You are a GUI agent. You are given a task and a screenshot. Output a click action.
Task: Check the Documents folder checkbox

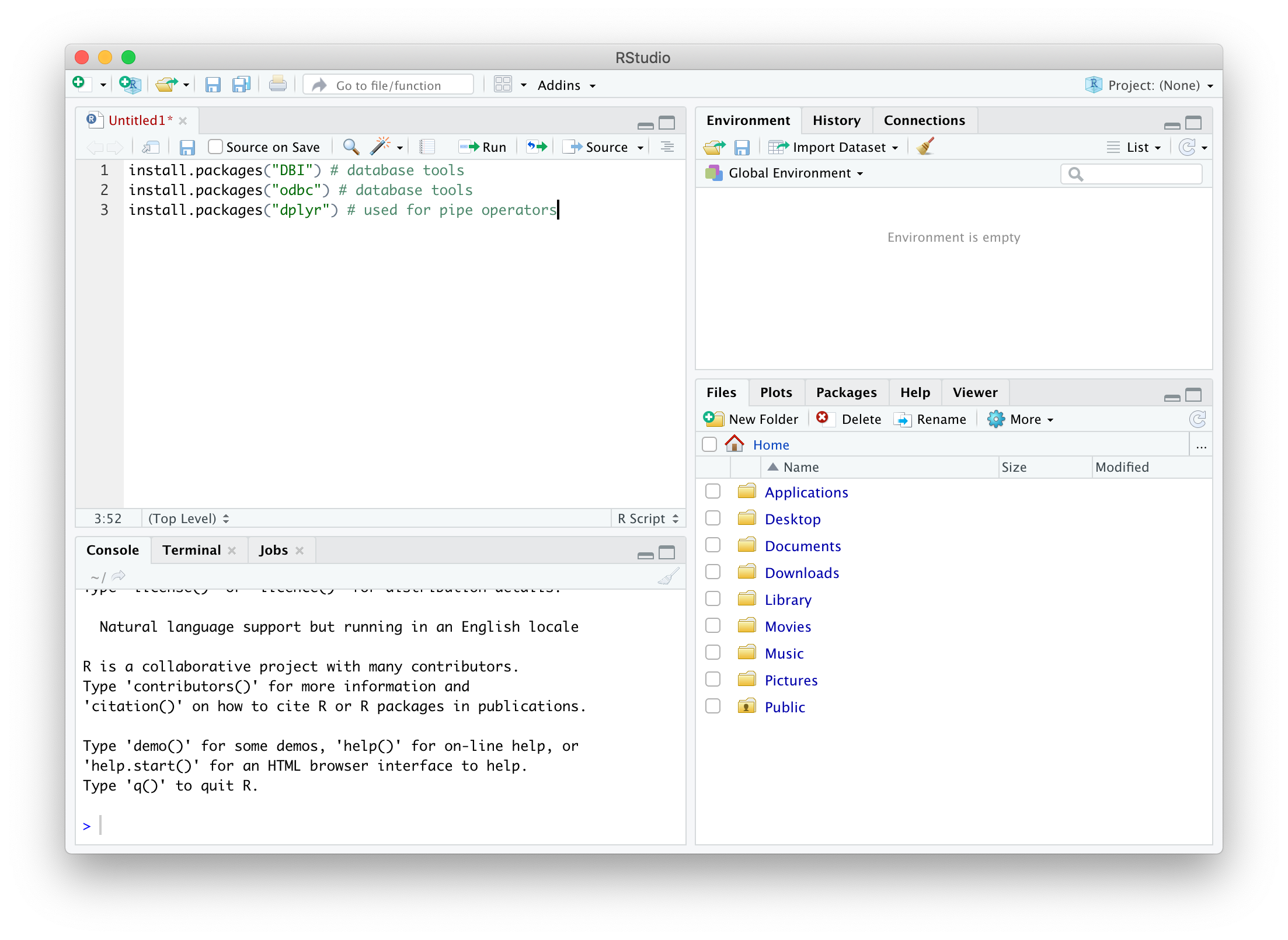[712, 545]
